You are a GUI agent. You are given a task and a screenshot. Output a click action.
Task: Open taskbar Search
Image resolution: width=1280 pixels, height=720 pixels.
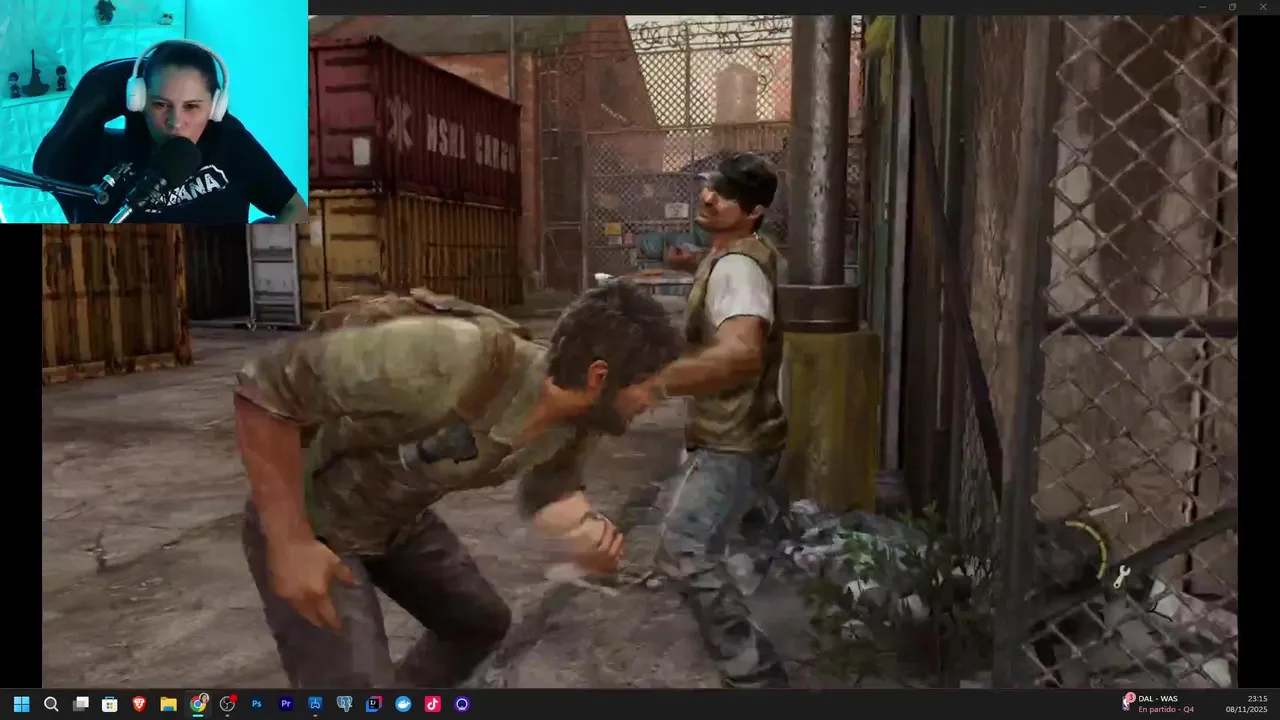coord(51,704)
